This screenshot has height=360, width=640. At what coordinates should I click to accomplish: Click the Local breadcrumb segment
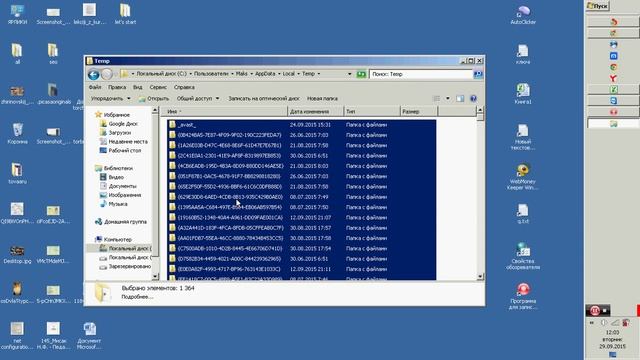(x=289, y=74)
